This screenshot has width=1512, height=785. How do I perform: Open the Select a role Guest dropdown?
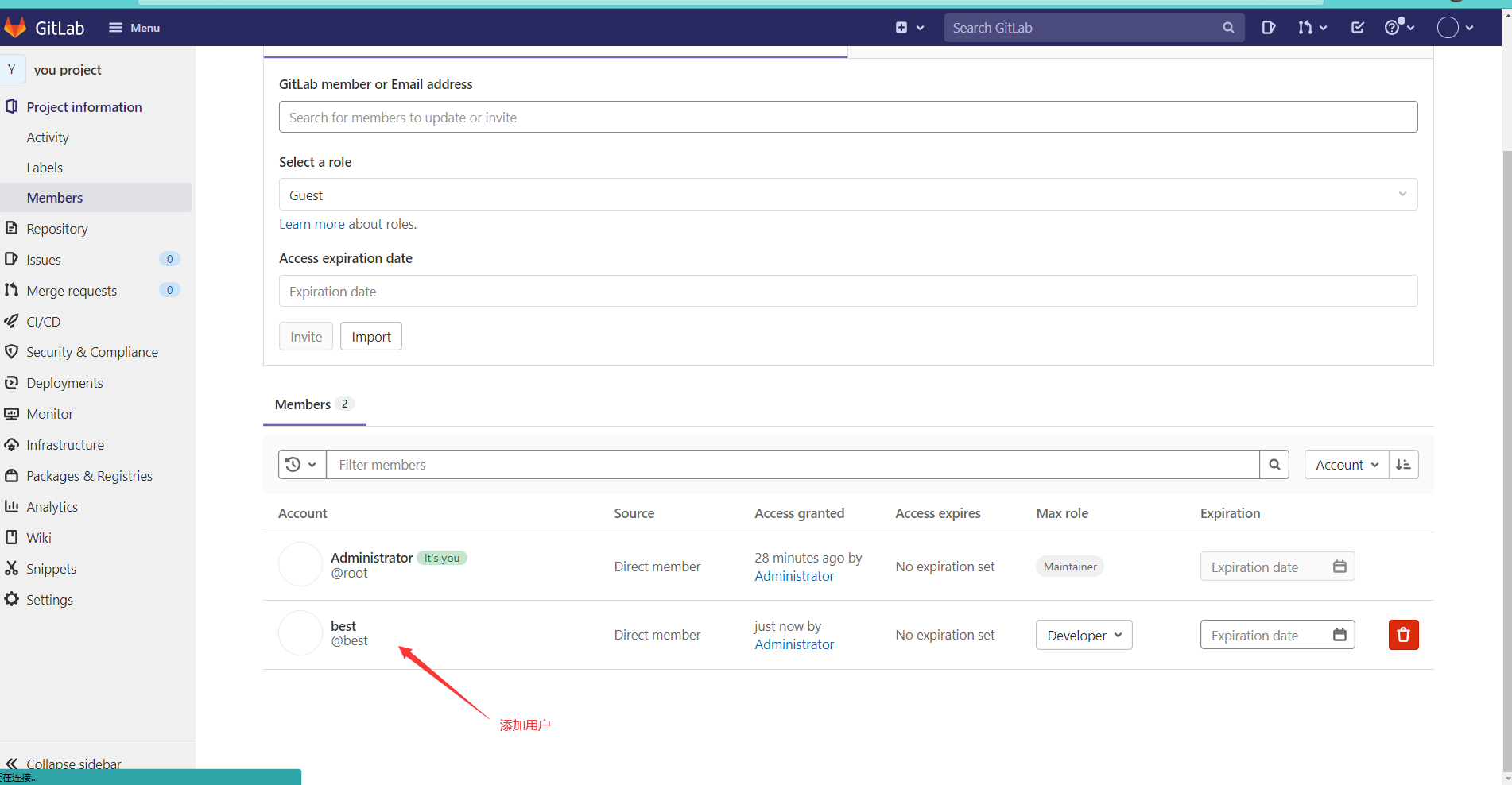point(847,194)
